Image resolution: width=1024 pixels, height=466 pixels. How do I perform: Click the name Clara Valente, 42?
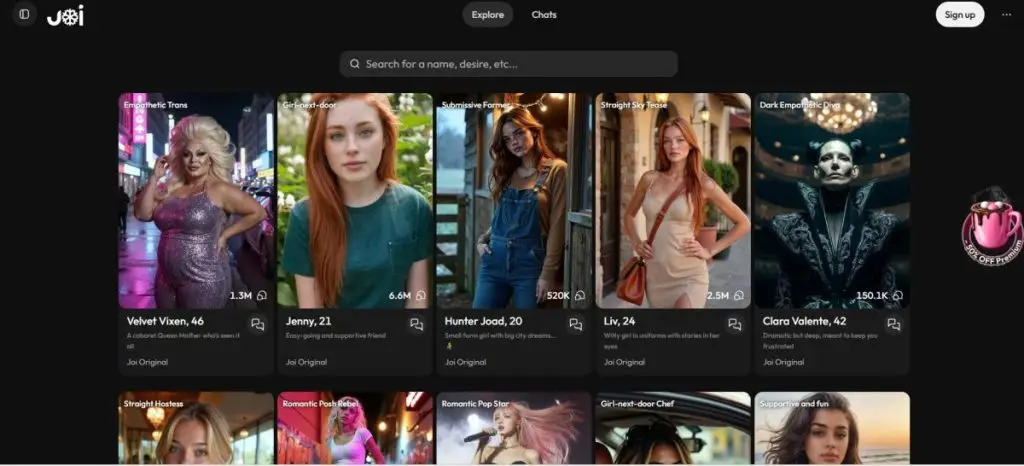tap(805, 321)
